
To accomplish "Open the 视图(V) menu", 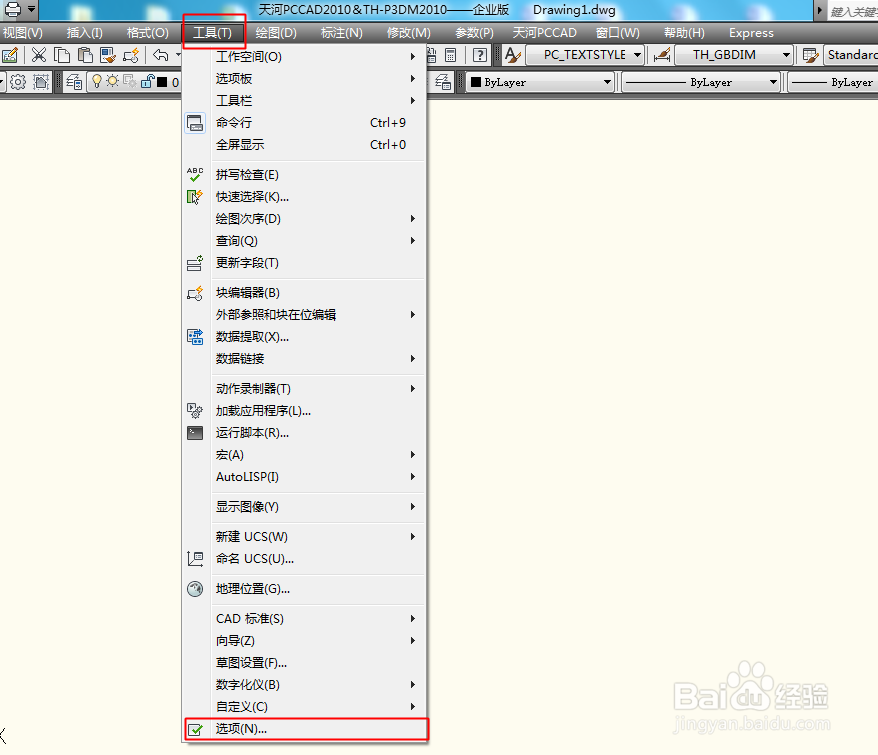I will 22,32.
